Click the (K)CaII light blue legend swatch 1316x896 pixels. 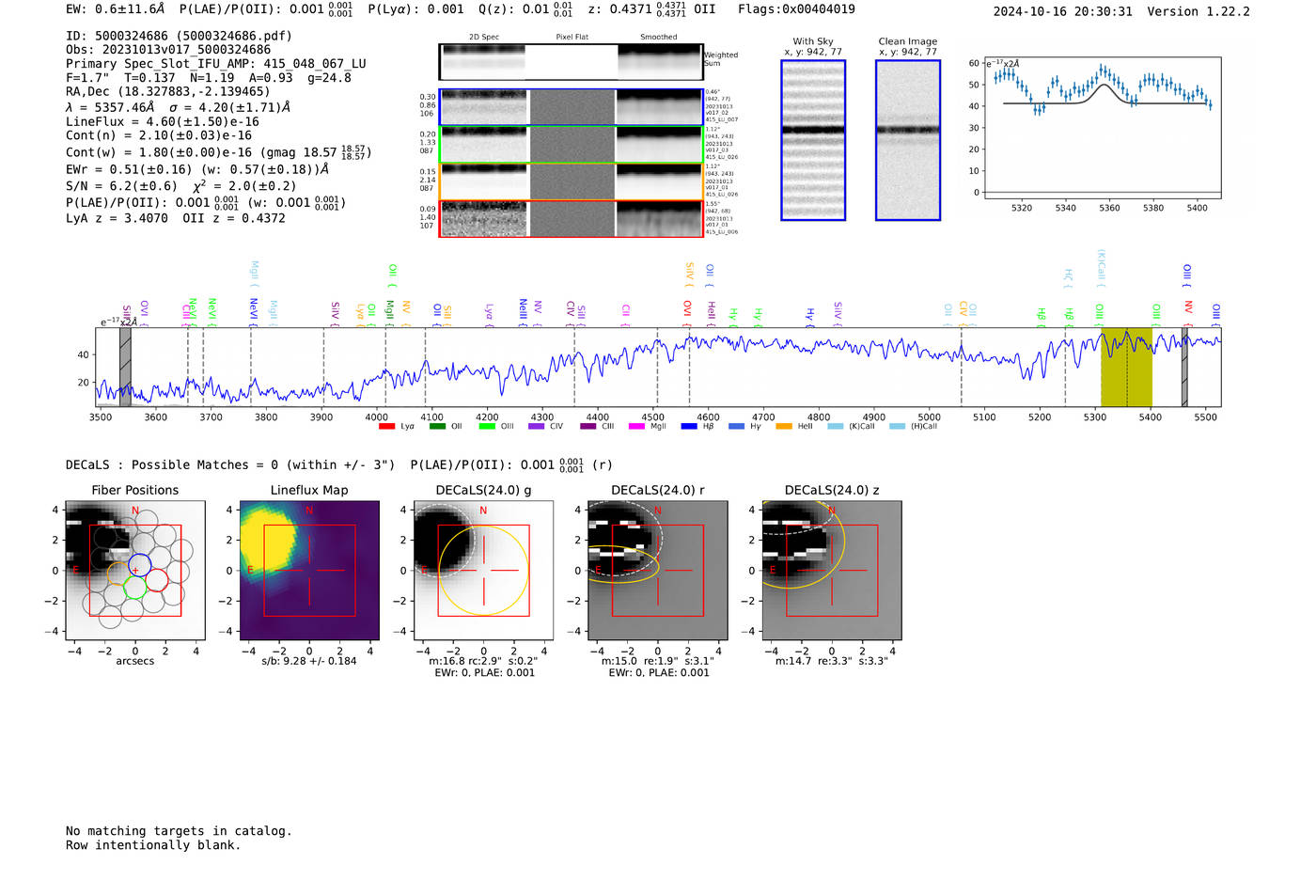pos(835,427)
